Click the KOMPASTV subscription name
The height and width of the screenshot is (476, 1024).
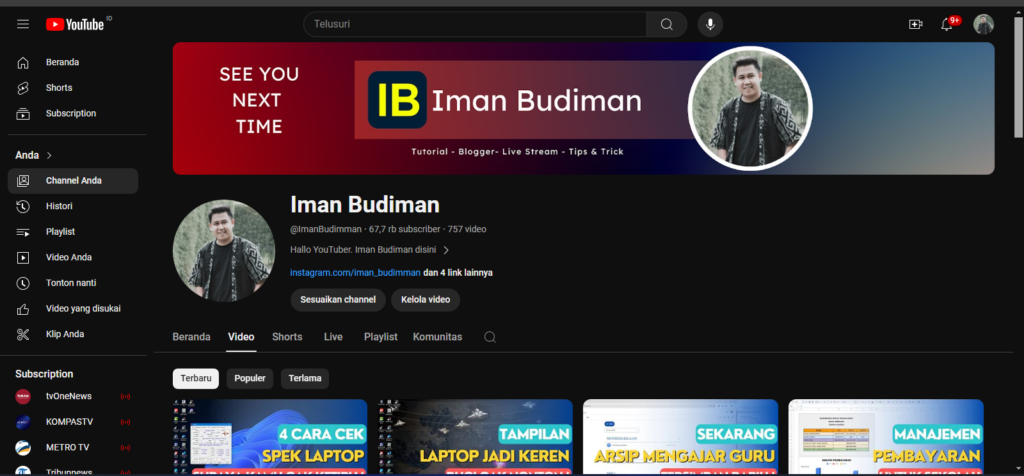pyautogui.click(x=69, y=422)
